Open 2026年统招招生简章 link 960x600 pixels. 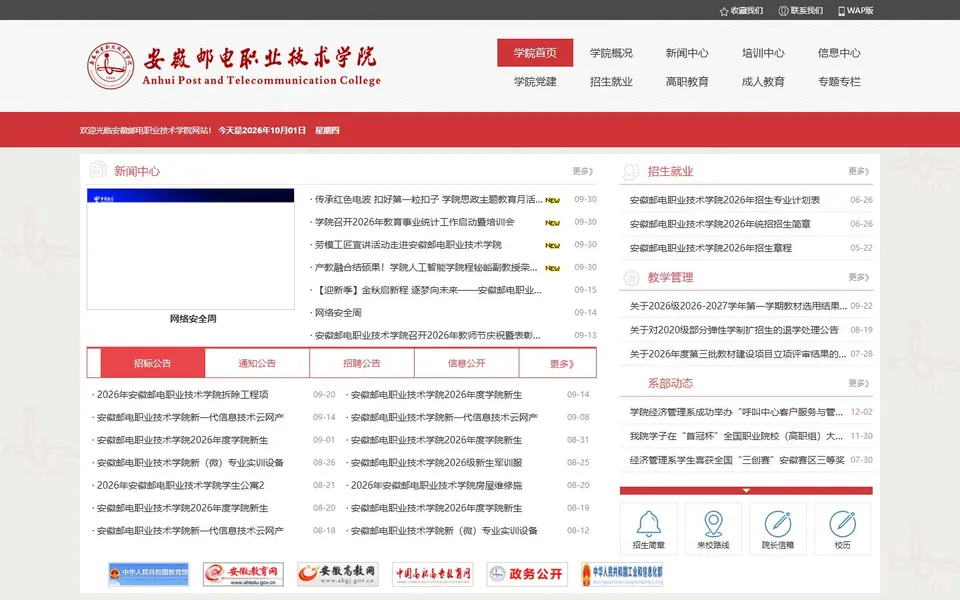click(x=720, y=224)
